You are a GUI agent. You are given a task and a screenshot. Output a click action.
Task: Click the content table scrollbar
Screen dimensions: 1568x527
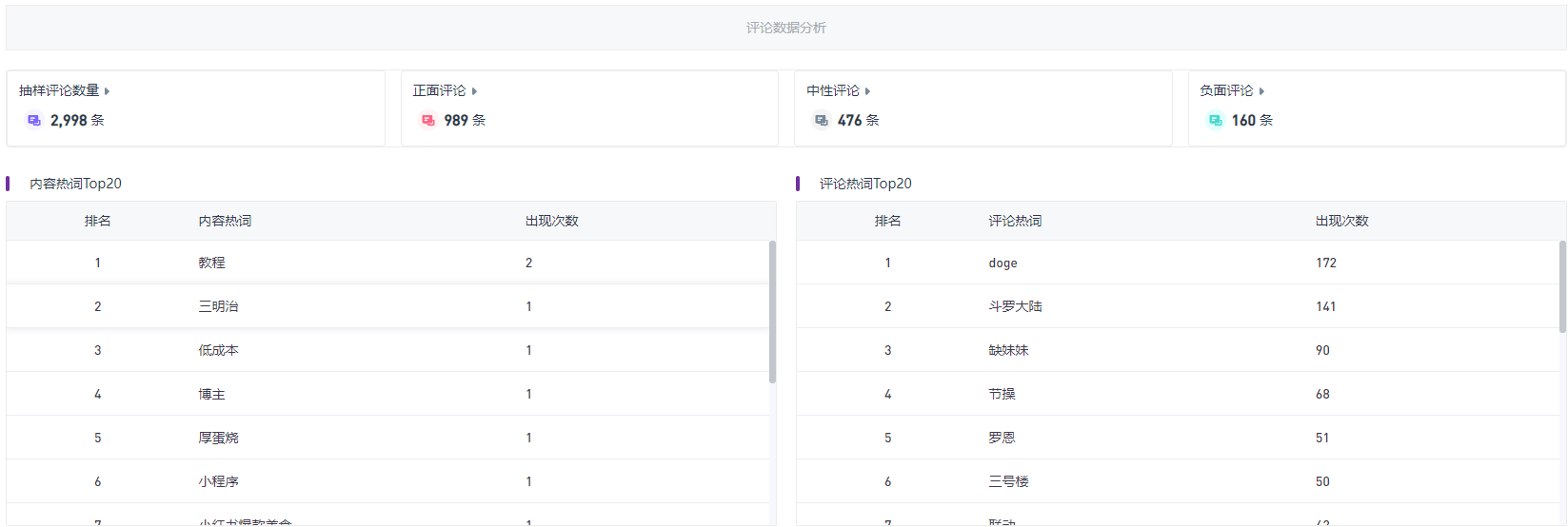coord(772,312)
